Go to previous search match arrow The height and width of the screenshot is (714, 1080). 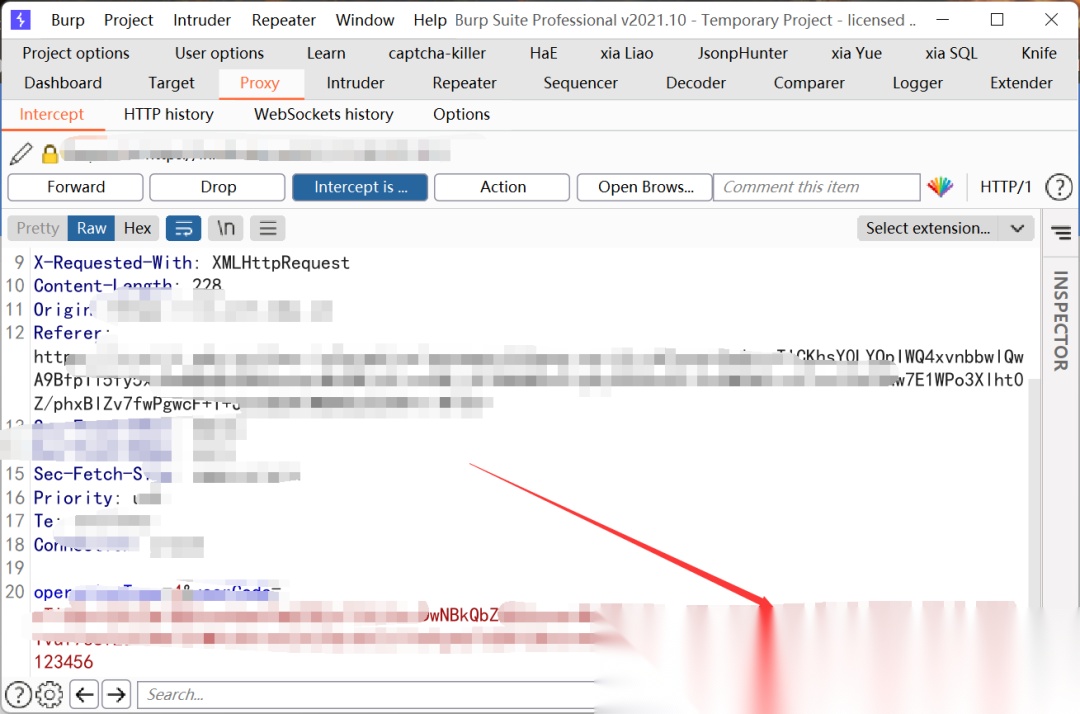[84, 695]
